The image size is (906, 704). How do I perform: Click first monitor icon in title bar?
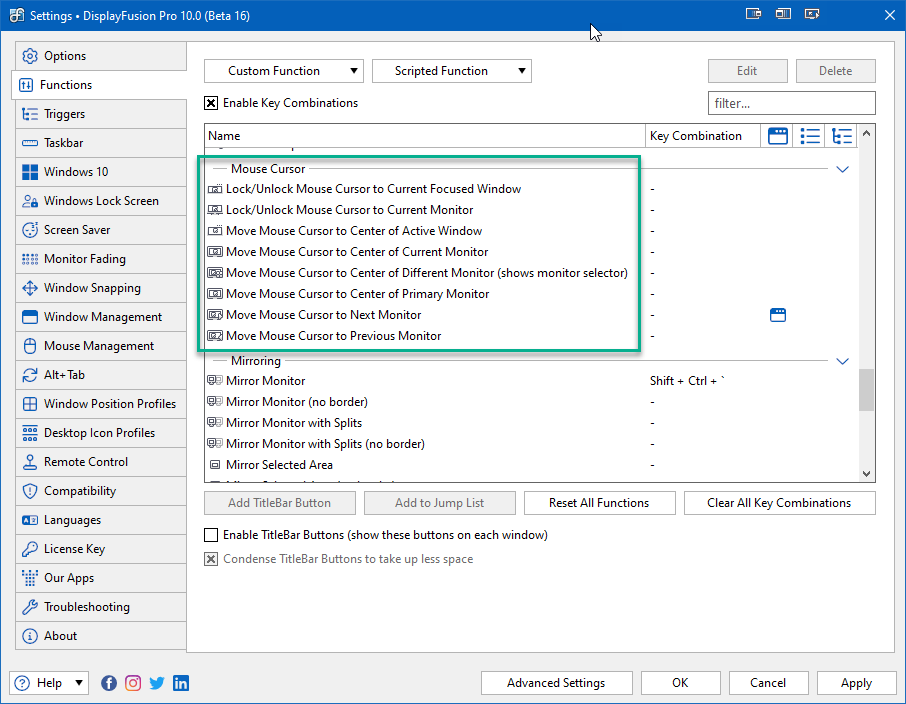coord(753,14)
